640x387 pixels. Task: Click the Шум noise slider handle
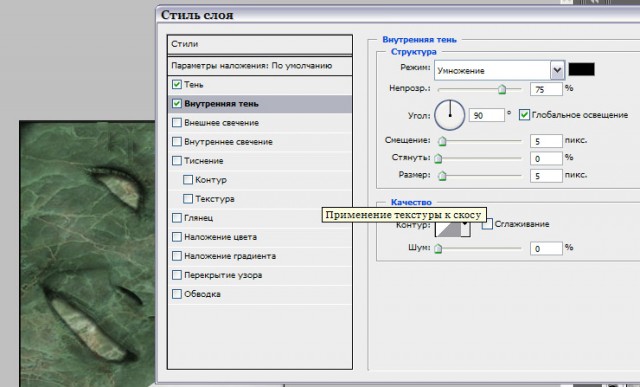[438, 248]
